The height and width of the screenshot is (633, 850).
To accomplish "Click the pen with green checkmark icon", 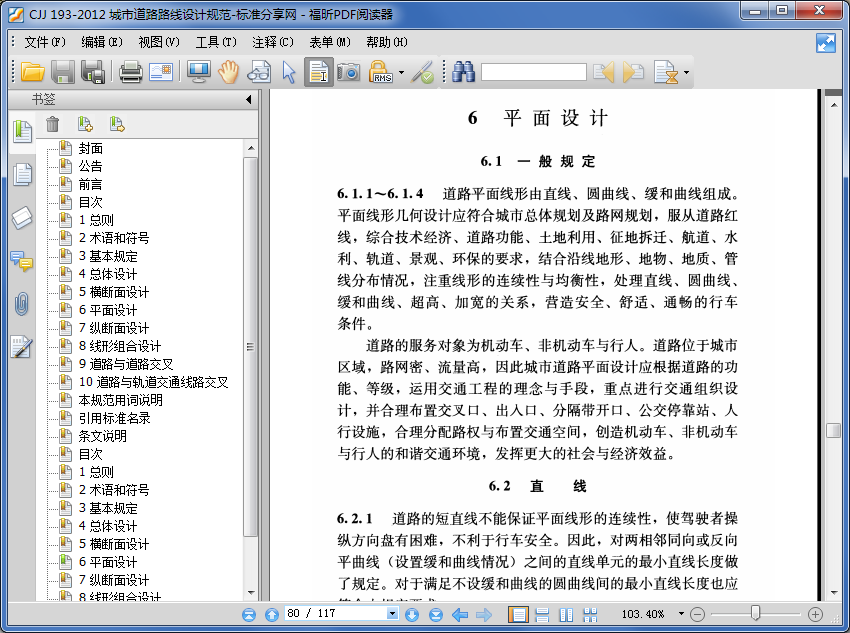I will click(422, 72).
